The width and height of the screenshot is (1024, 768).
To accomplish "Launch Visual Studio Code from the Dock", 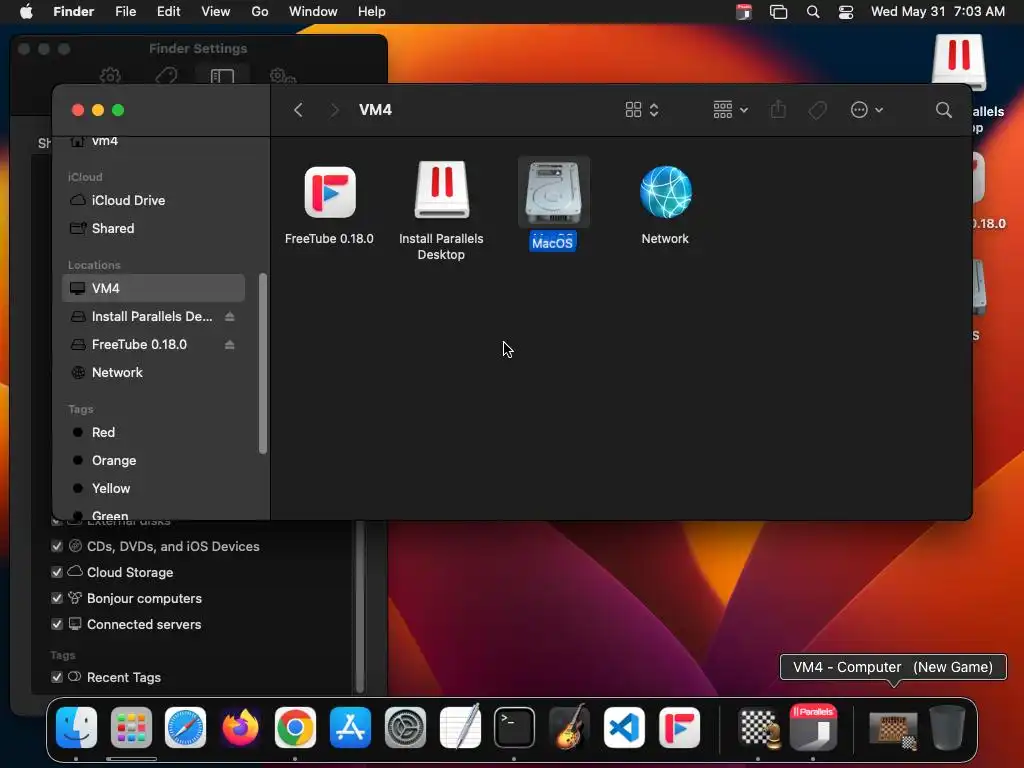I will [x=624, y=727].
